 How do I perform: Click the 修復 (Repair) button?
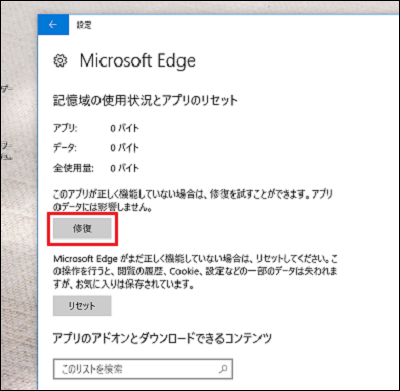(82, 229)
